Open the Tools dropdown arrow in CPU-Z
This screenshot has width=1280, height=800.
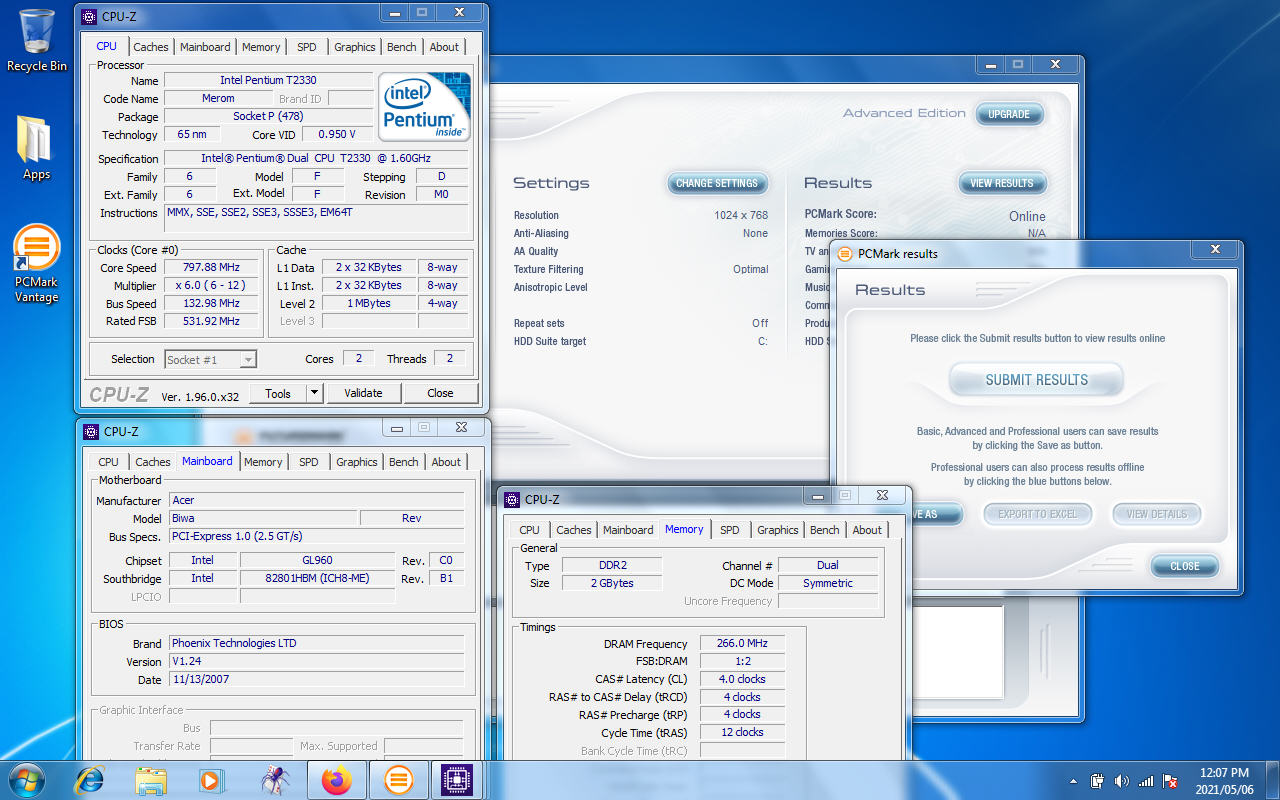pos(314,393)
